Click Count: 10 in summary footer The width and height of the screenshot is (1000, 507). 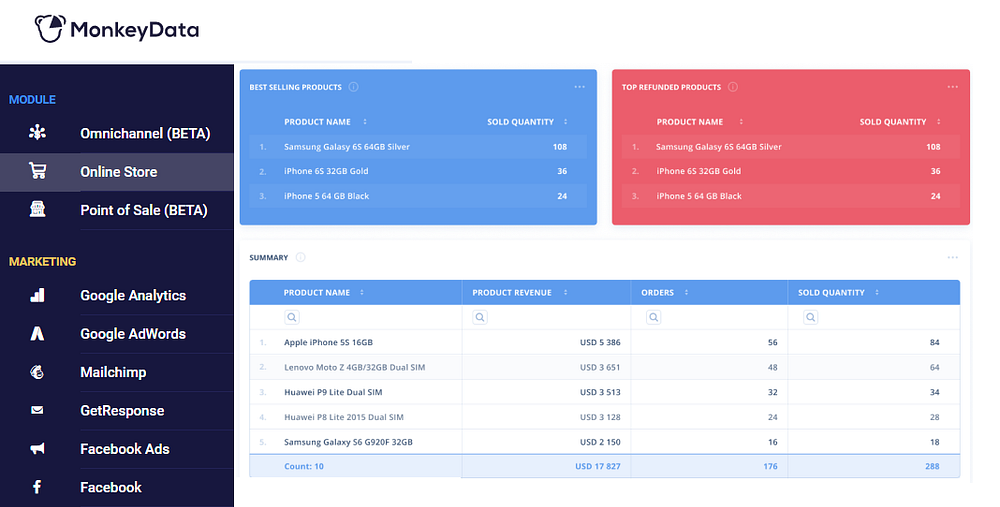pyautogui.click(x=304, y=466)
